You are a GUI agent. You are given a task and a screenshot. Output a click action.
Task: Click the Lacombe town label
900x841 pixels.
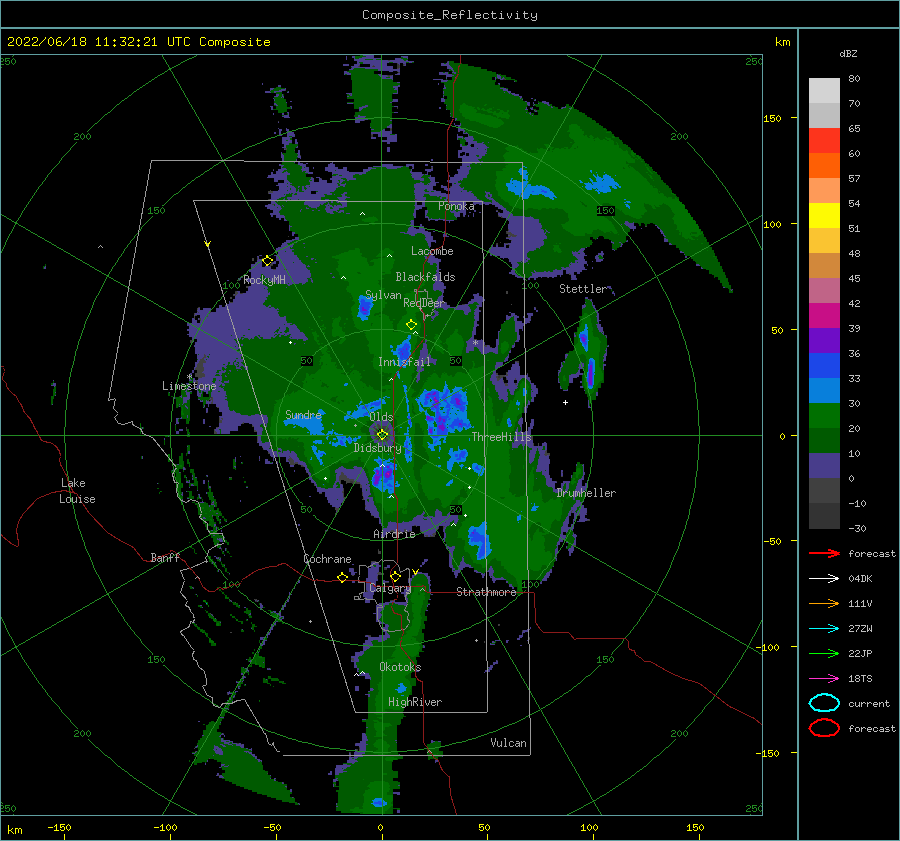pos(432,251)
